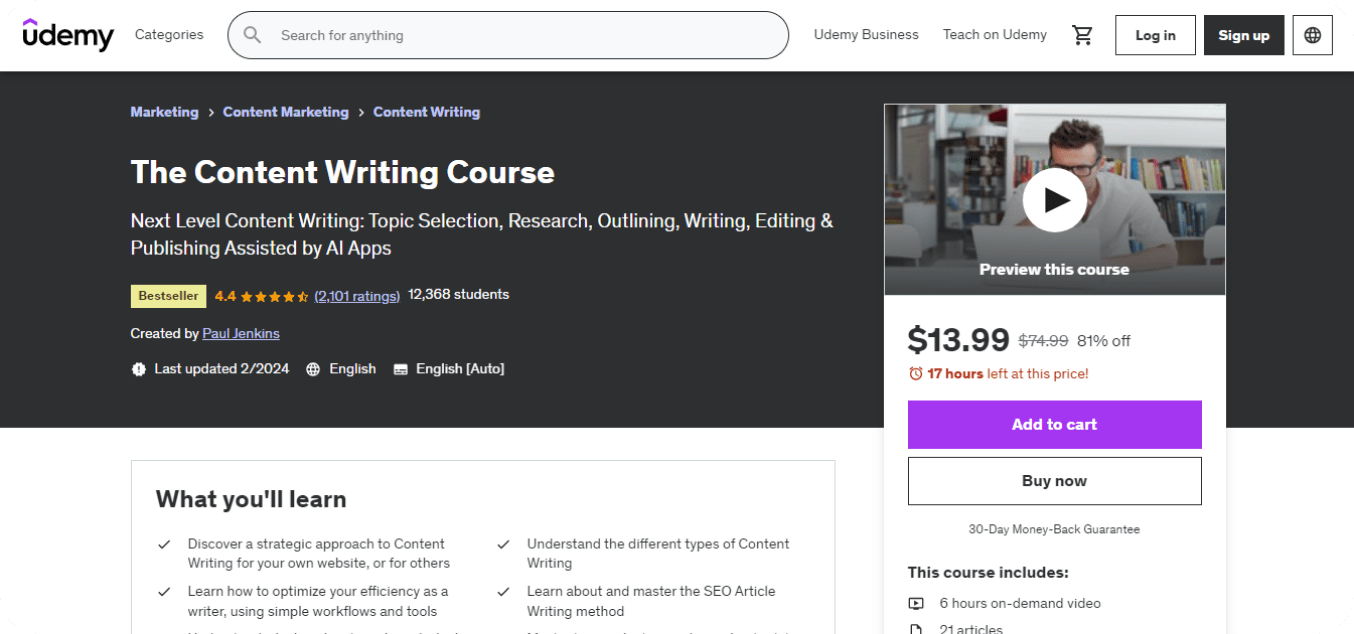
Task: Click the course preview video thumbnail
Action: (1054, 199)
